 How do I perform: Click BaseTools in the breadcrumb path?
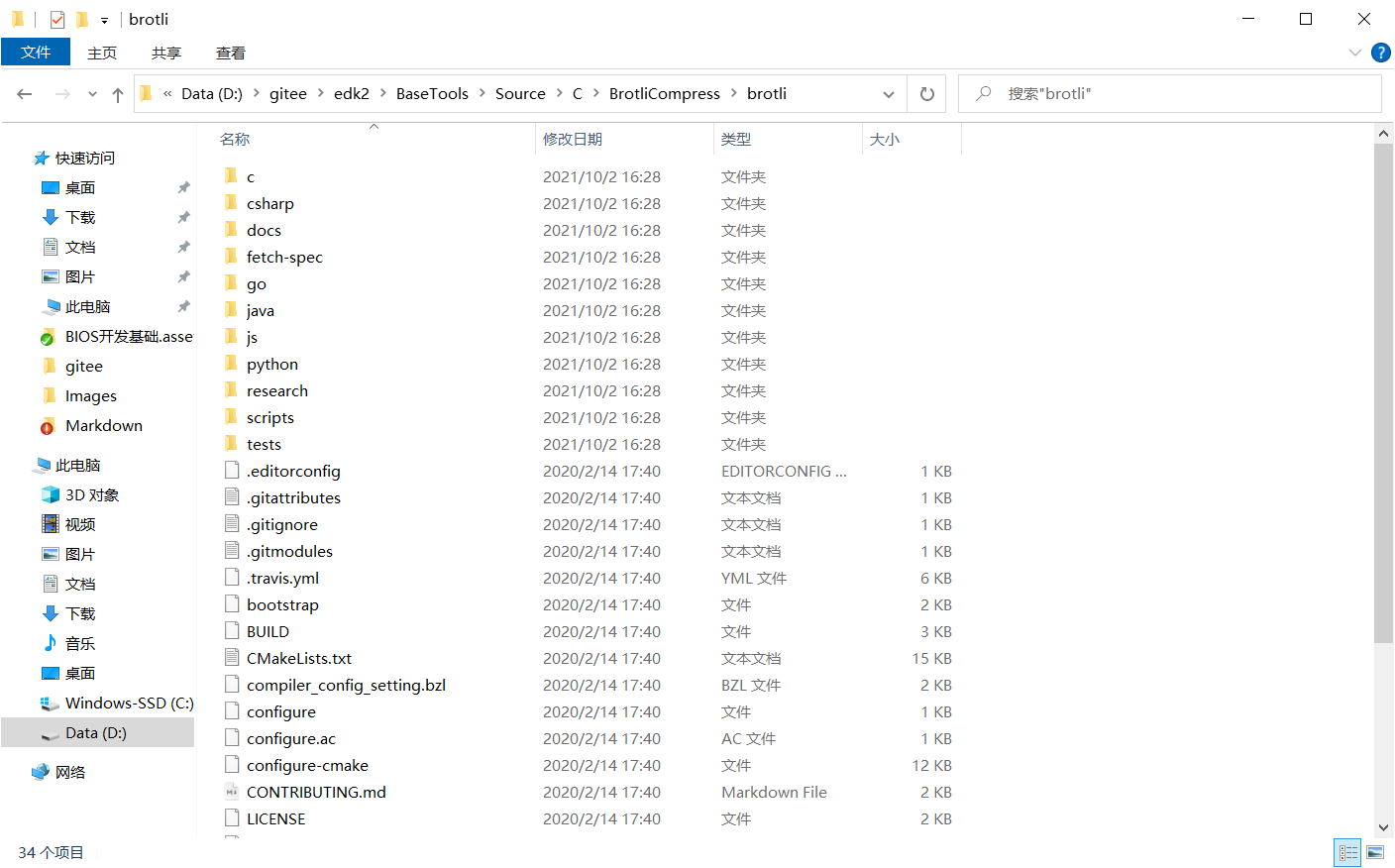pos(432,93)
